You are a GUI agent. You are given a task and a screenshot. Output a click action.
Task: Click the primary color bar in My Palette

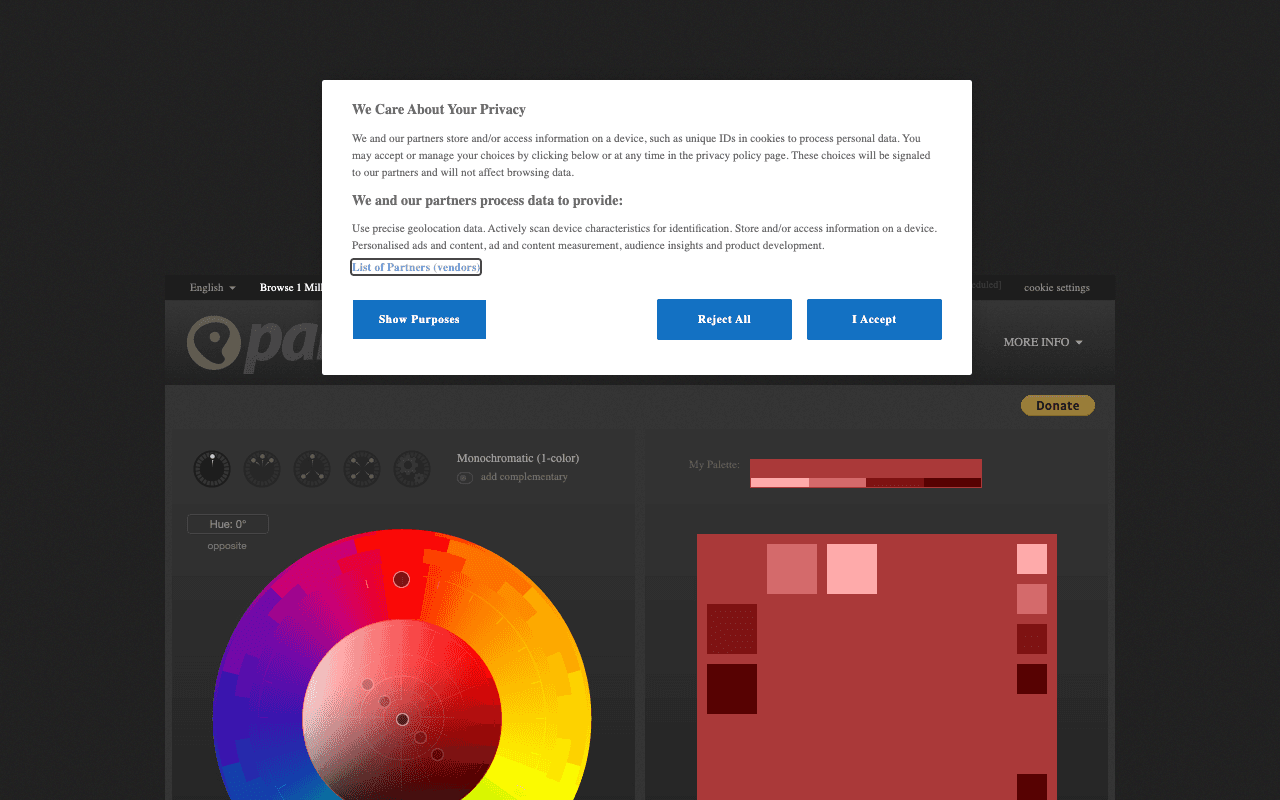coord(866,468)
